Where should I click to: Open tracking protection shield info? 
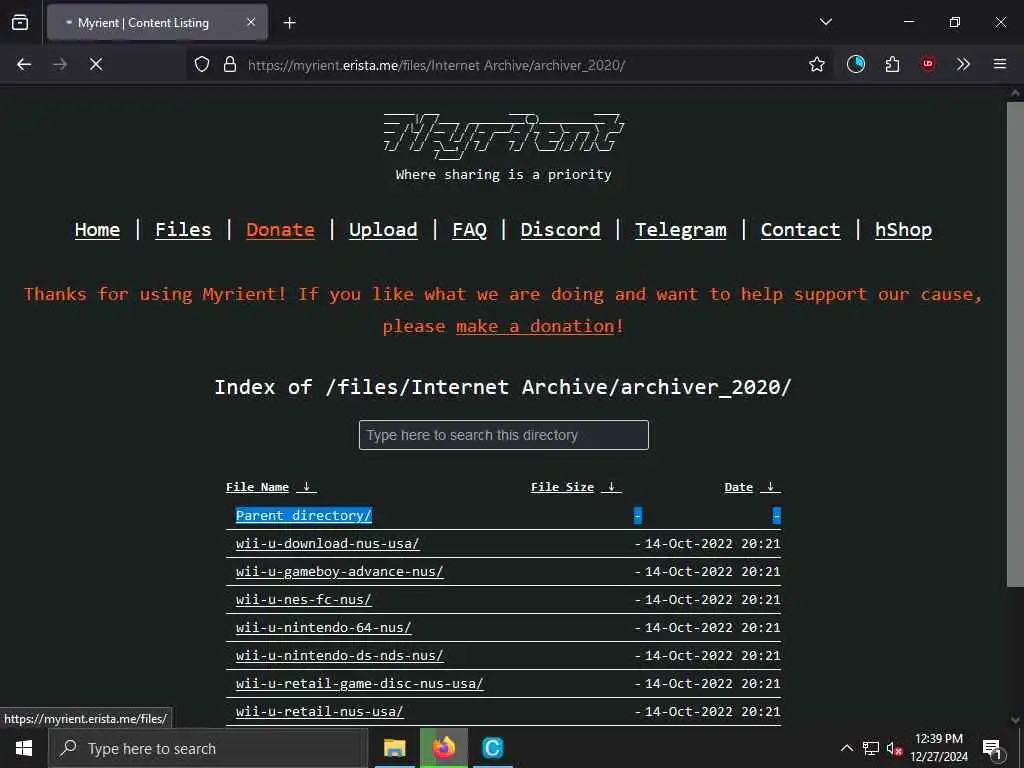(x=202, y=64)
